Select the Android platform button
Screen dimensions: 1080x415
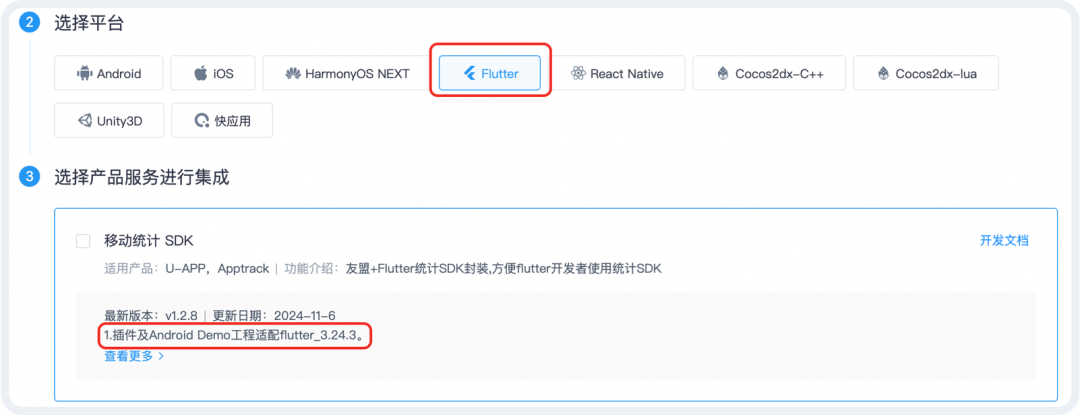coord(109,73)
